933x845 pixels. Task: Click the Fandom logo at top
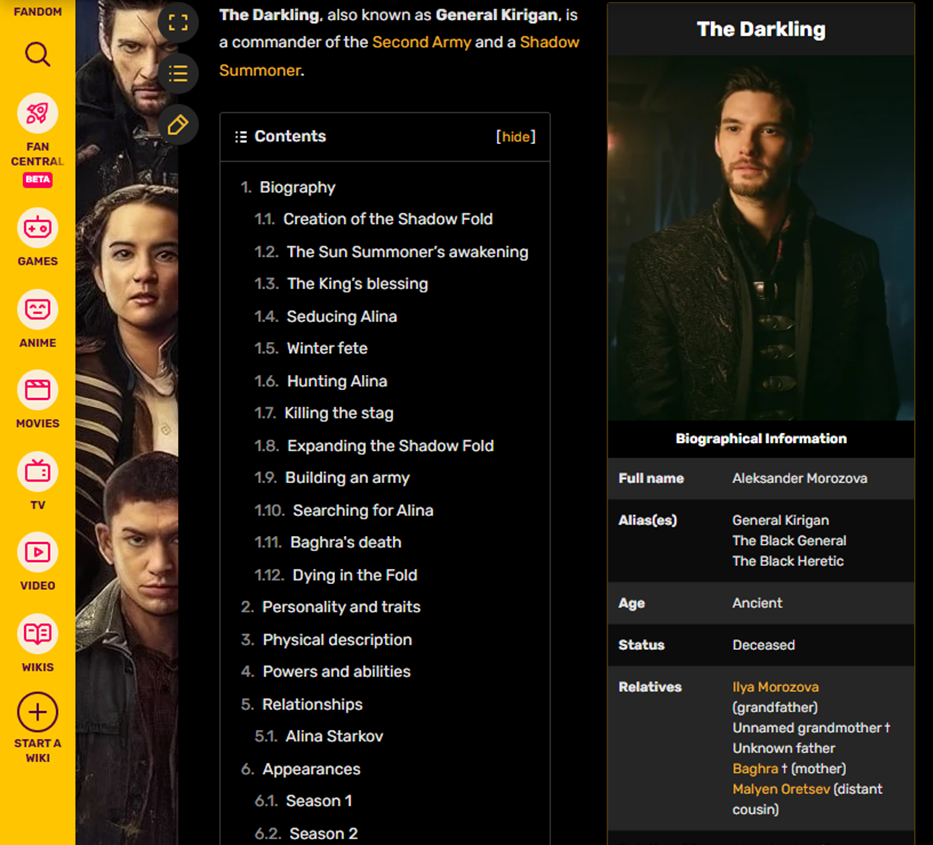pyautogui.click(x=37, y=11)
